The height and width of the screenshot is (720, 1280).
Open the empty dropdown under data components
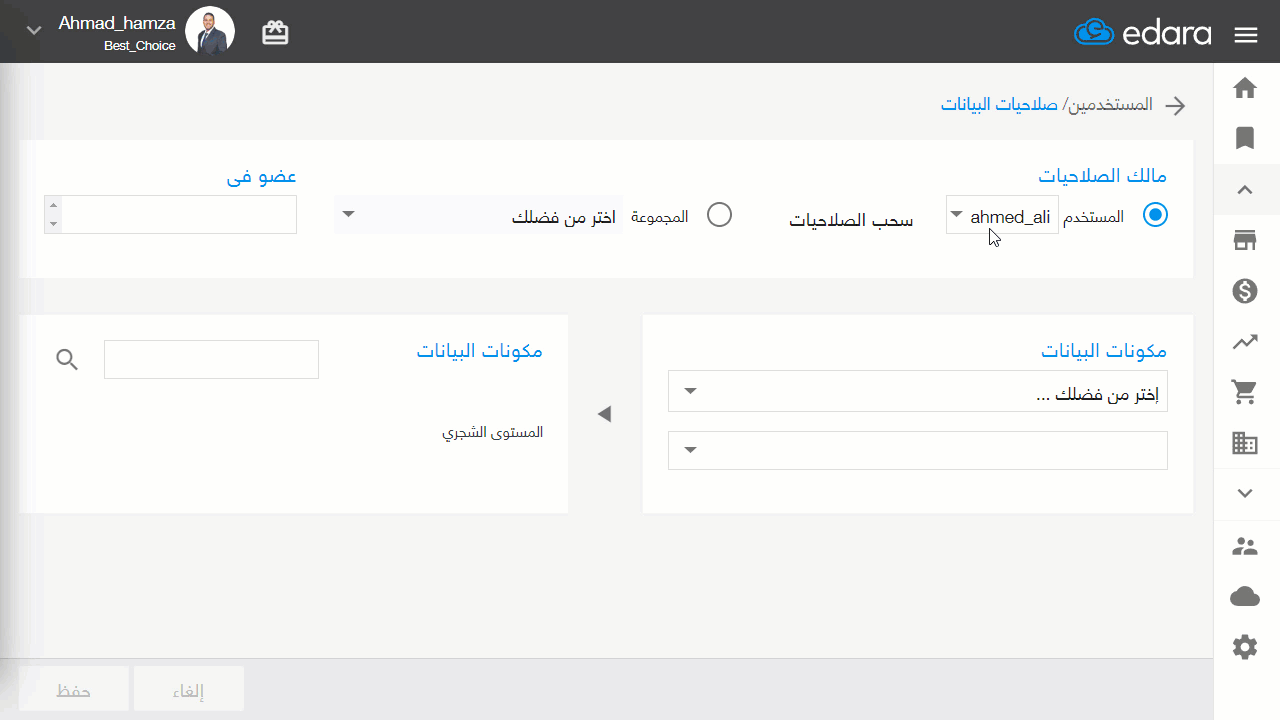point(918,450)
